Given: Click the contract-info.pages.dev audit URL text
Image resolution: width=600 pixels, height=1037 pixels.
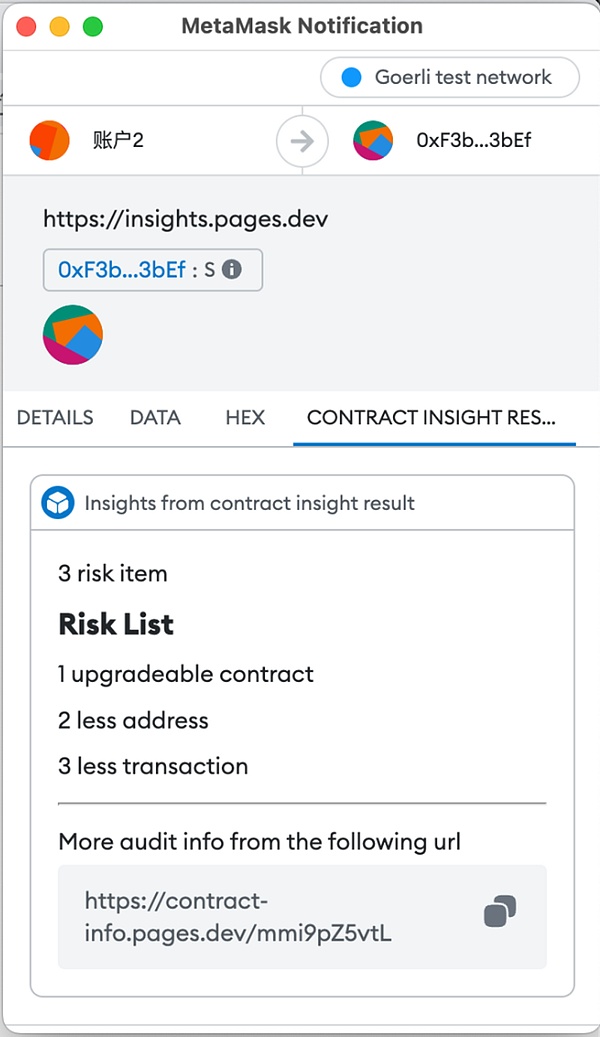Looking at the screenshot, I should [x=238, y=917].
